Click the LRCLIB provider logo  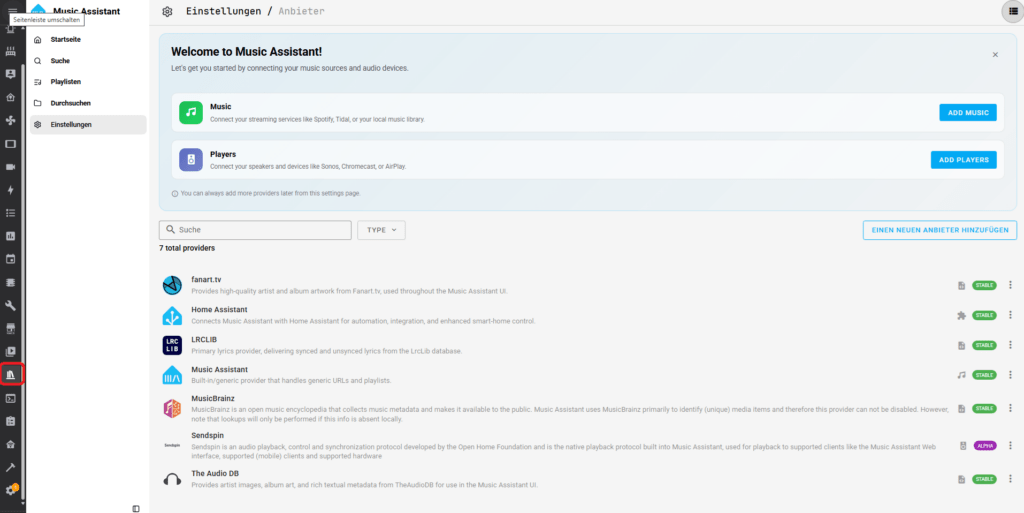coord(172,345)
